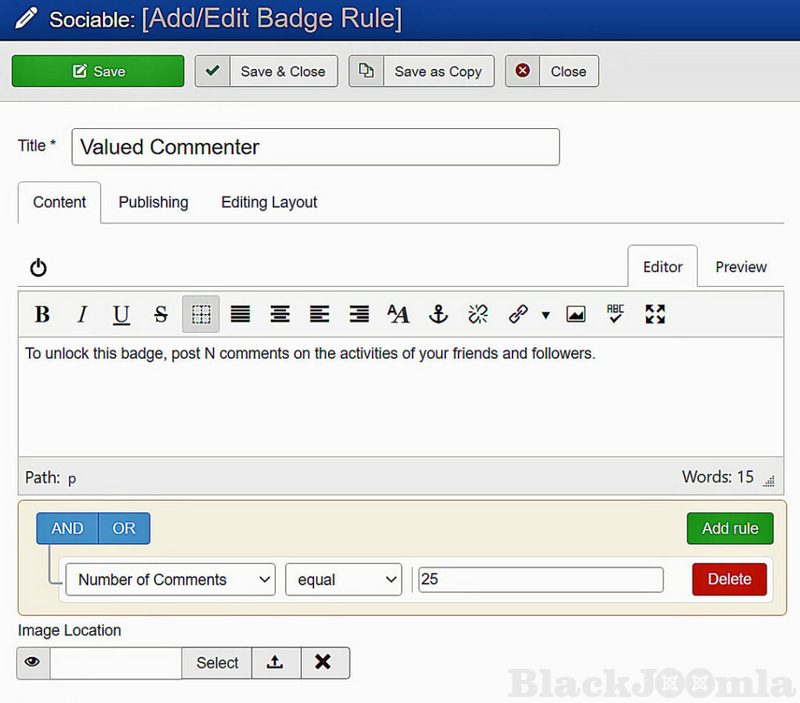The height and width of the screenshot is (703, 800).
Task: Insert an anchor in the editor
Action: pyautogui.click(x=438, y=315)
